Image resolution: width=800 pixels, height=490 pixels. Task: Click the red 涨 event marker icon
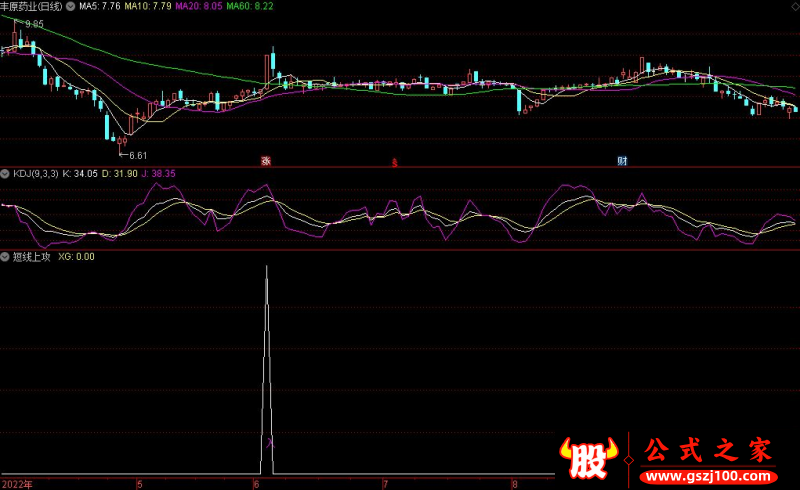267,160
